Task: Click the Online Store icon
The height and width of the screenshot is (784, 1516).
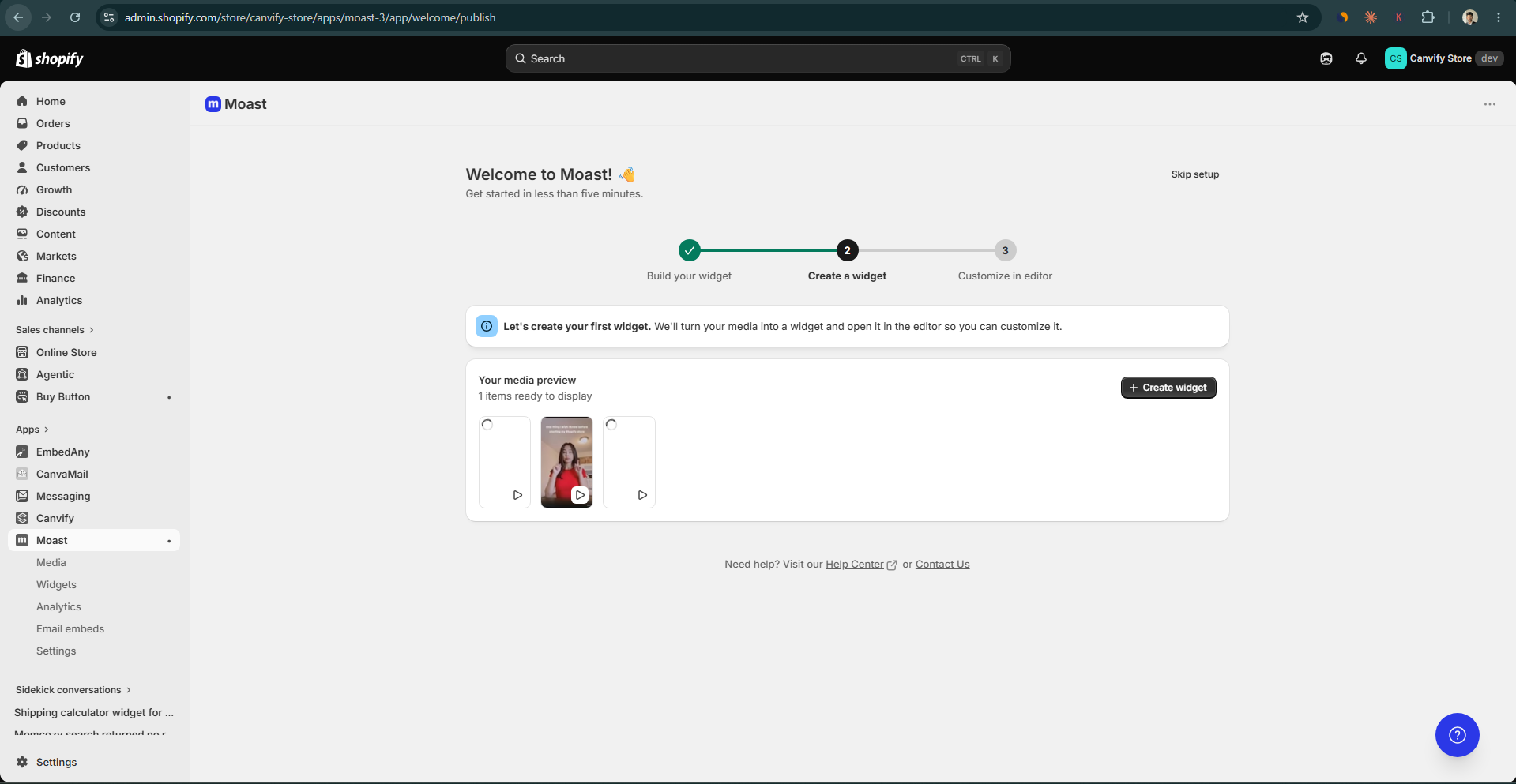Action: coord(22,352)
